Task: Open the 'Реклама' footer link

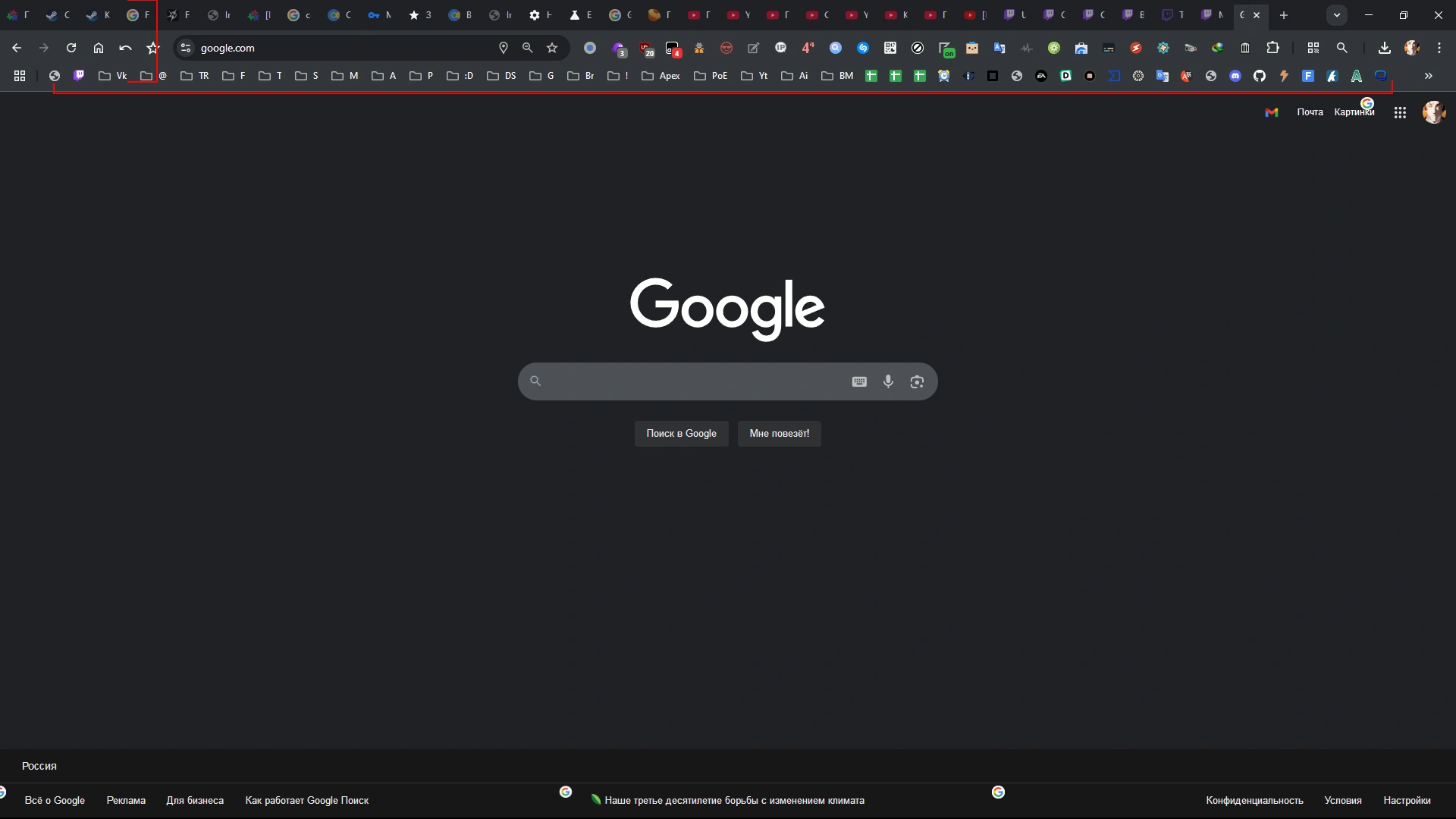Action: (x=126, y=801)
